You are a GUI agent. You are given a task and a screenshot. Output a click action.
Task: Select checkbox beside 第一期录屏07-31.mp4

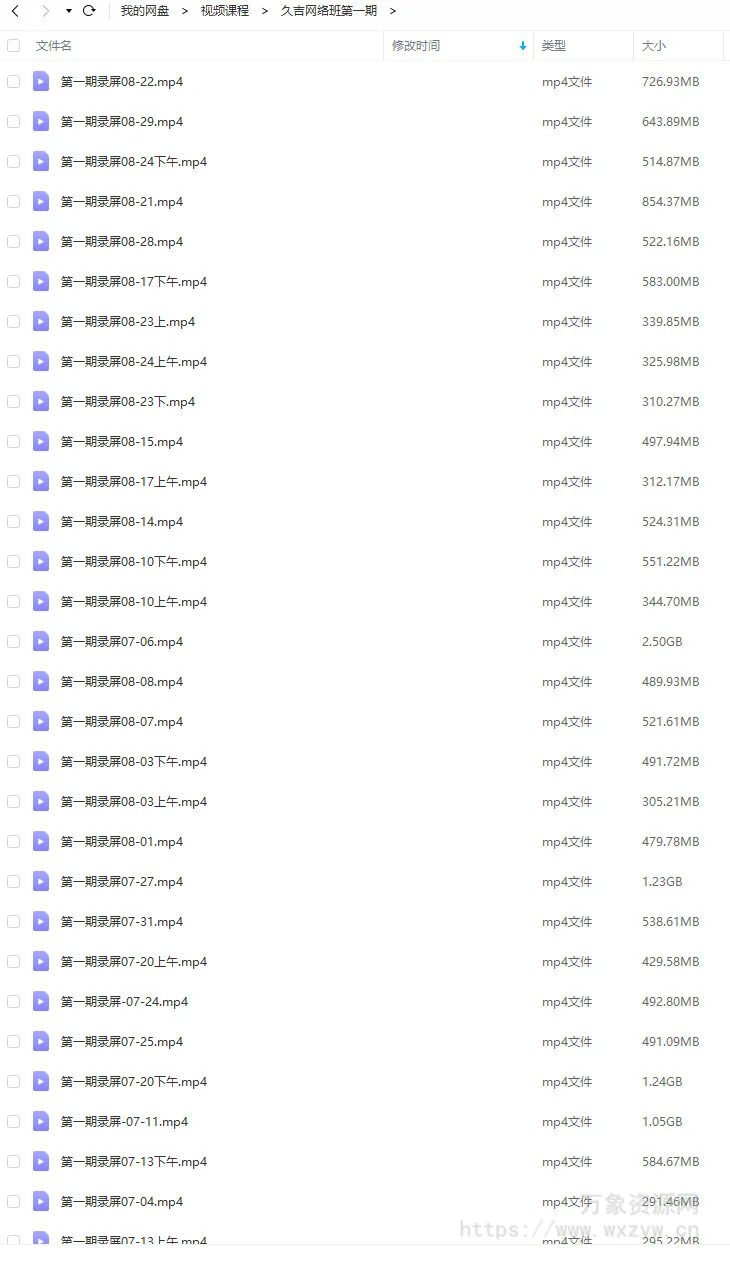tap(13, 921)
